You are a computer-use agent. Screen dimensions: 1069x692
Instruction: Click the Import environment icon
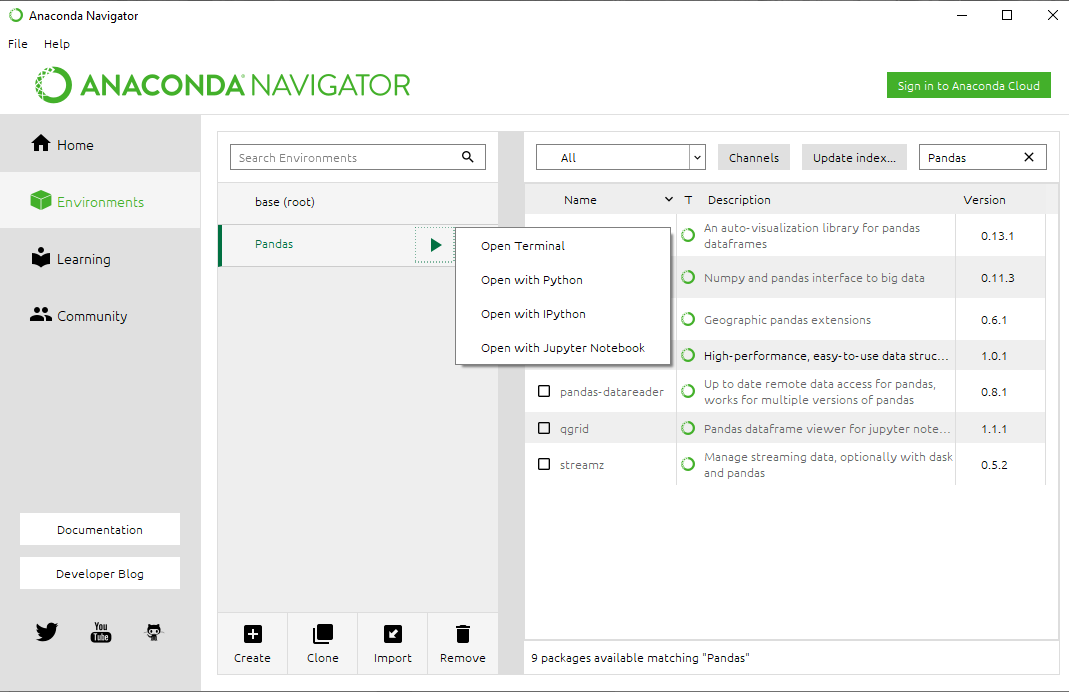coord(392,634)
